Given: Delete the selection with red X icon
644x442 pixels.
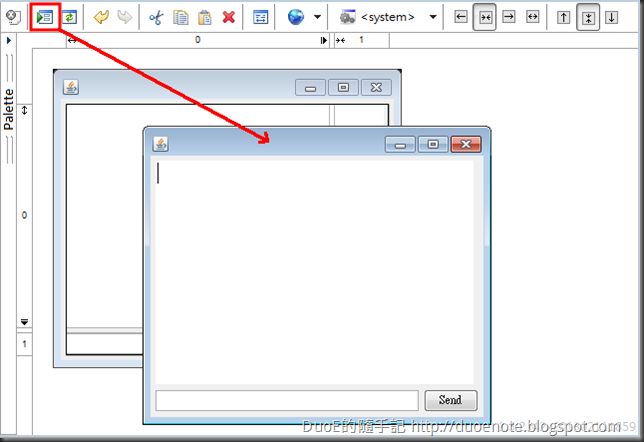Looking at the screenshot, I should click(228, 17).
